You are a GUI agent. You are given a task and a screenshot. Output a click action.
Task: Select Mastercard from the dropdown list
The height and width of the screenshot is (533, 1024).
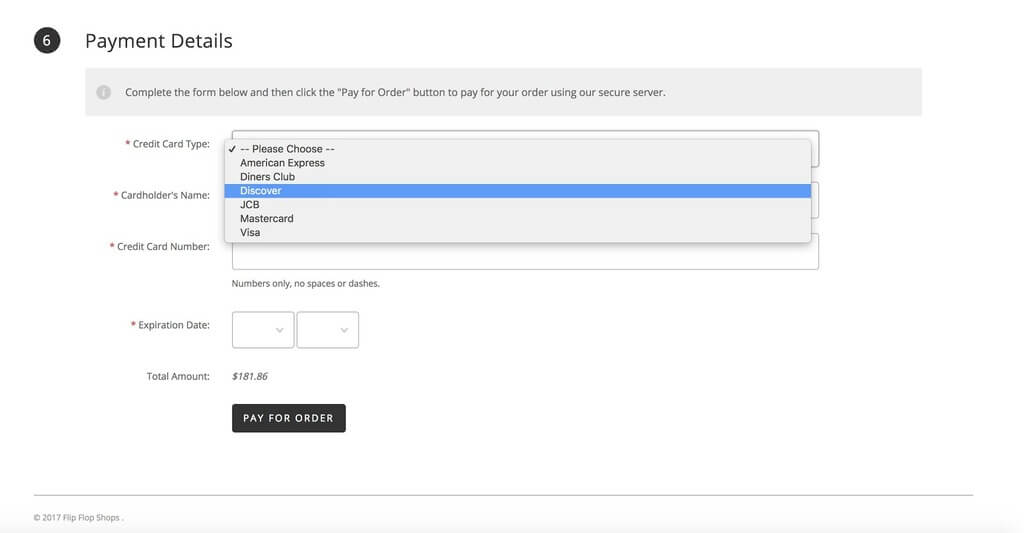267,219
